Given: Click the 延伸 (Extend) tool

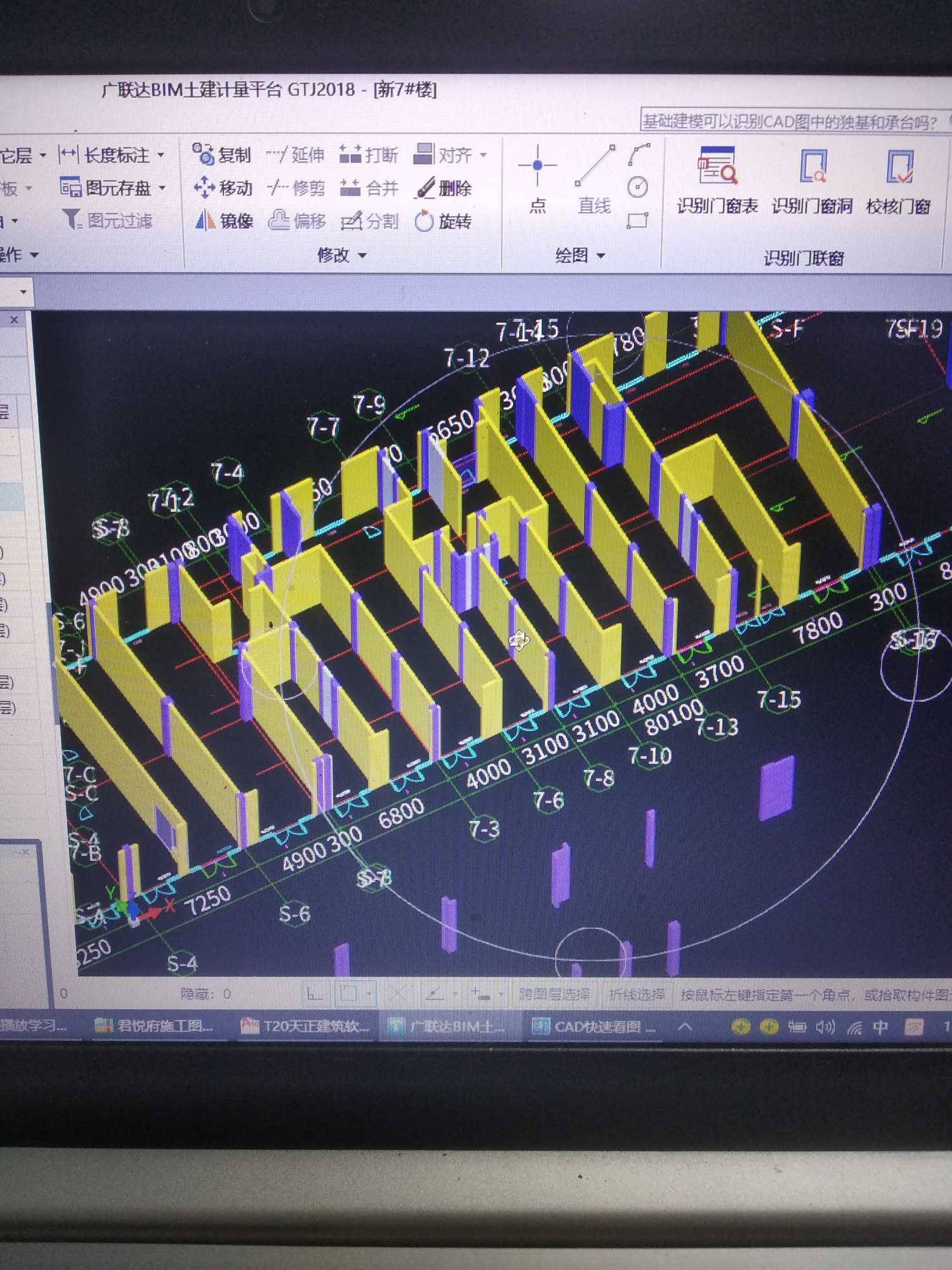Looking at the screenshot, I should click(x=295, y=154).
